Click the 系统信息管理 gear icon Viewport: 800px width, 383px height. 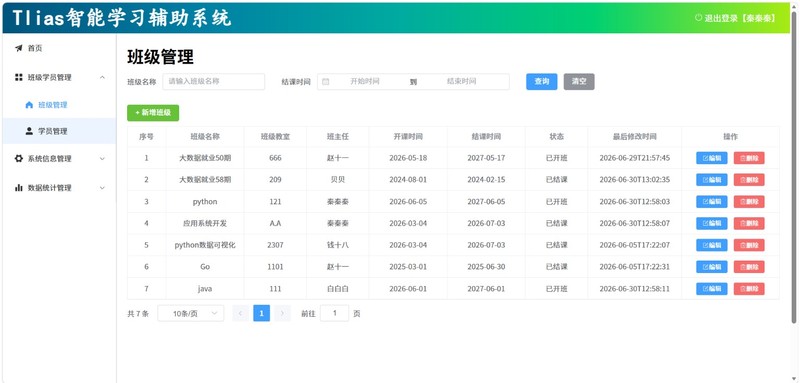coord(19,159)
